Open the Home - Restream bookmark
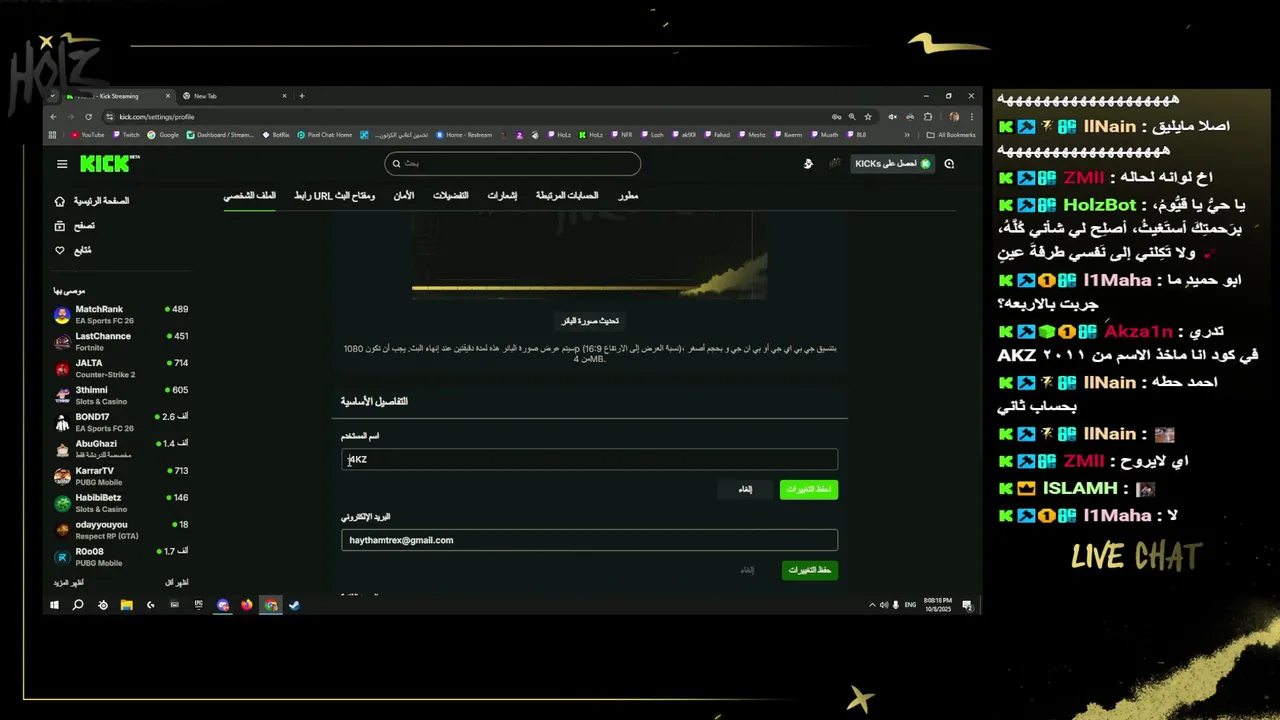 [x=463, y=135]
